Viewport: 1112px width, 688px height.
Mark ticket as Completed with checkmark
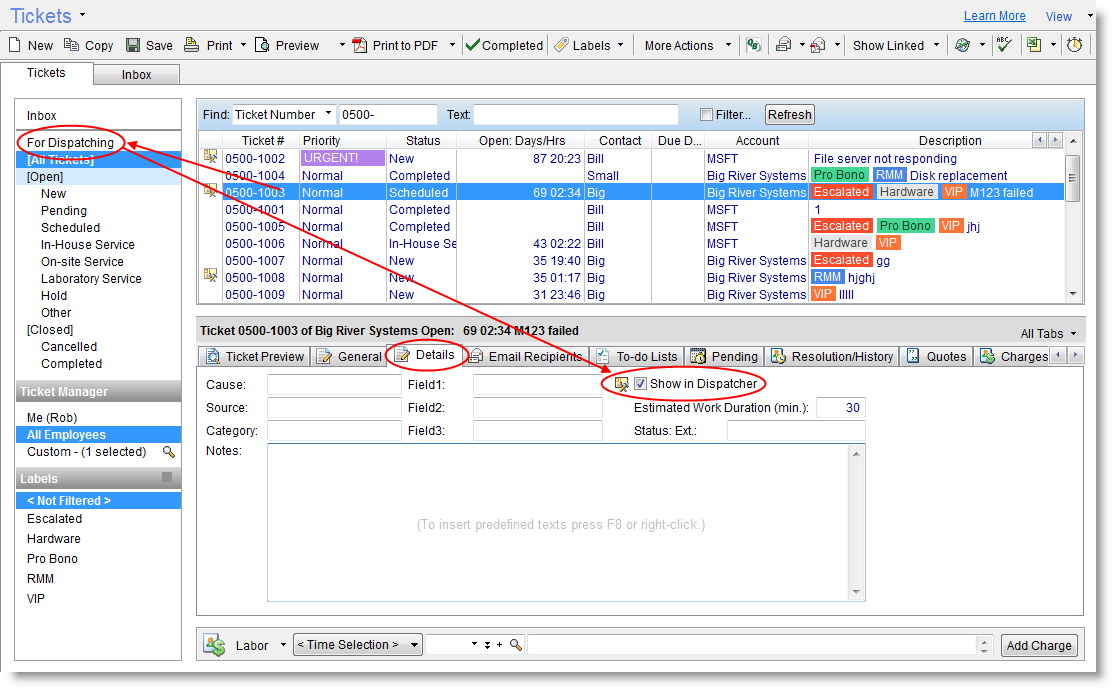pos(504,45)
